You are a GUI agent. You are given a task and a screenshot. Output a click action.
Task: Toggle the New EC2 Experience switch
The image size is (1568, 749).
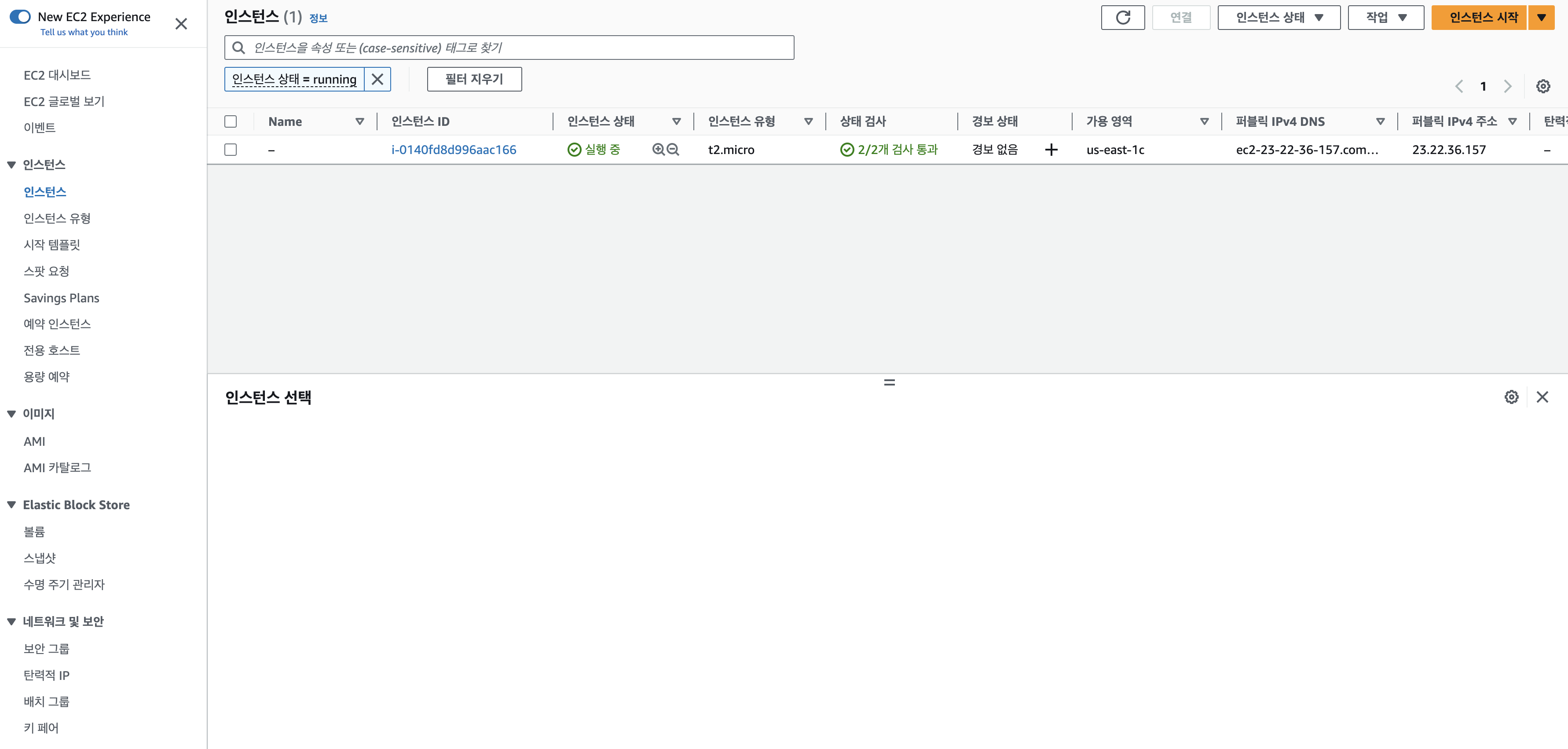click(20, 16)
